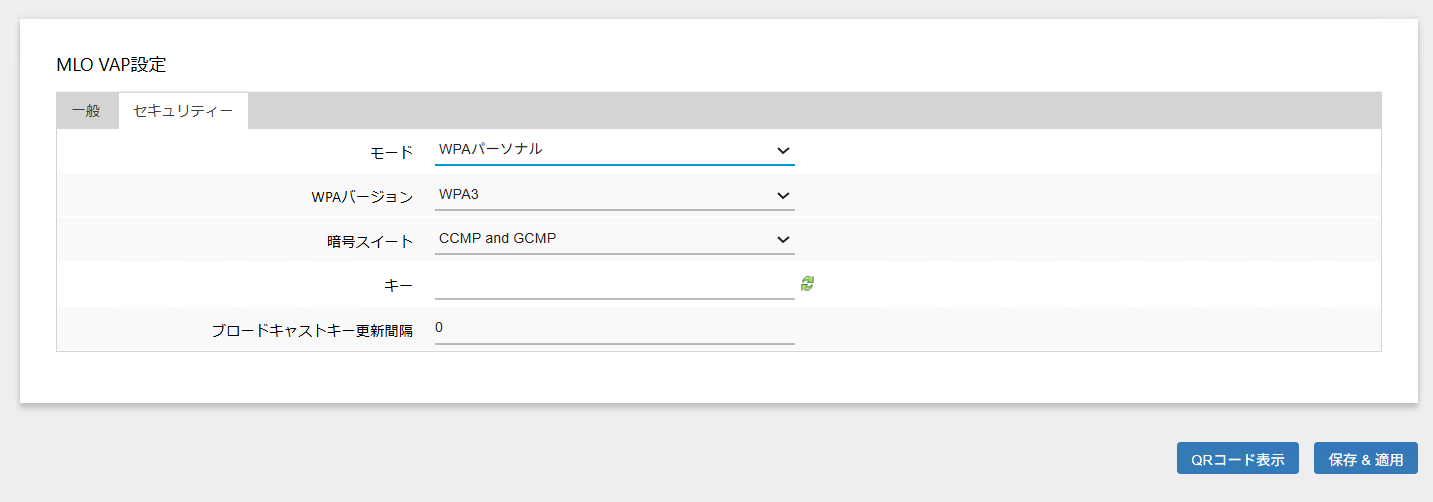Screen dimensions: 1433x502
Task: Click the 暗号スイート field label
Action: pos(371,241)
